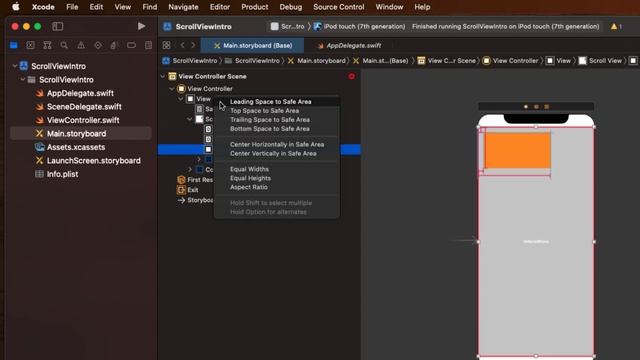Open the Product menu
Image resolution: width=640 pixels, height=360 pixels.
[255, 7]
